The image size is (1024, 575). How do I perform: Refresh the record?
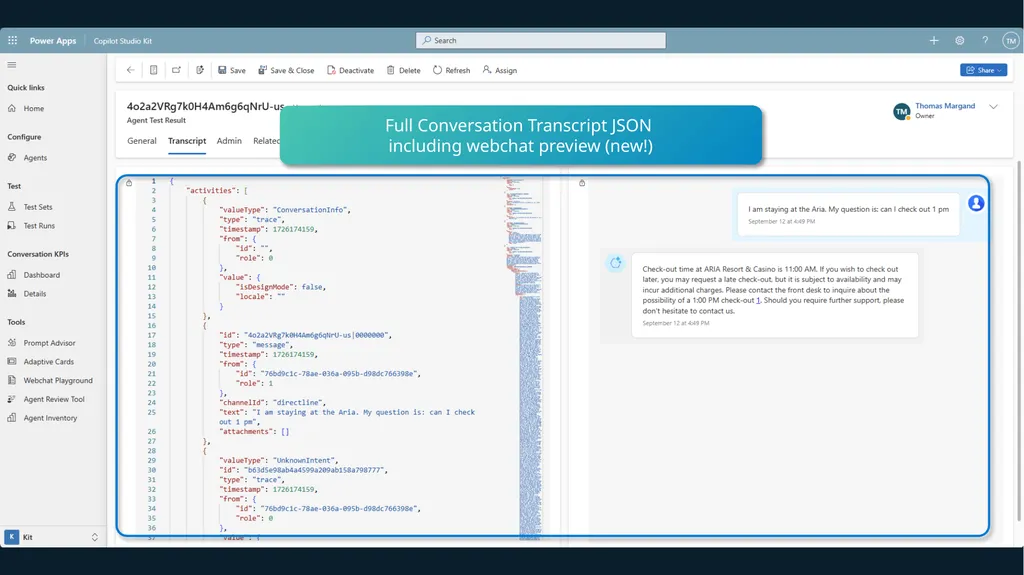[451, 70]
